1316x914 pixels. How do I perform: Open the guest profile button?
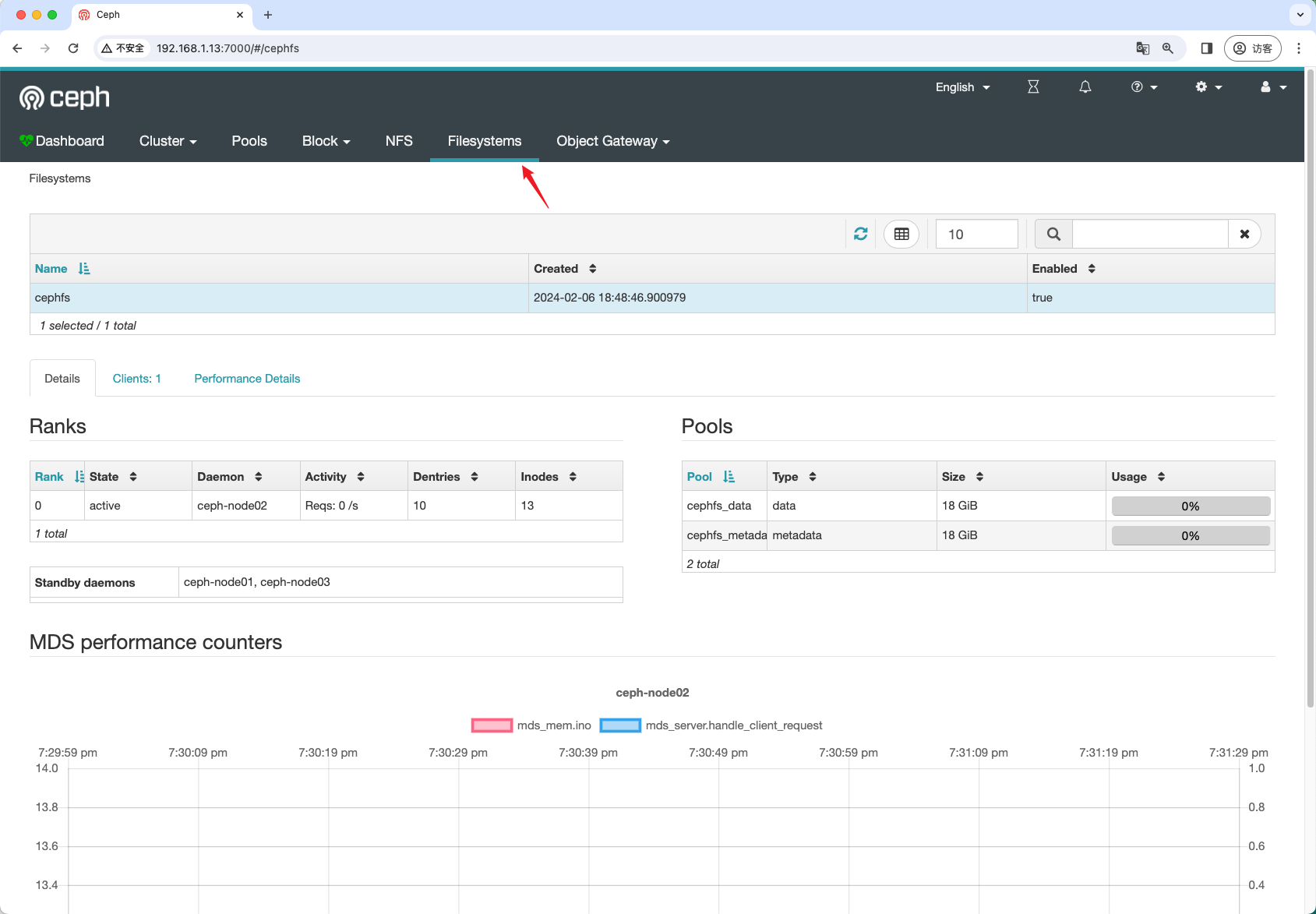point(1253,48)
